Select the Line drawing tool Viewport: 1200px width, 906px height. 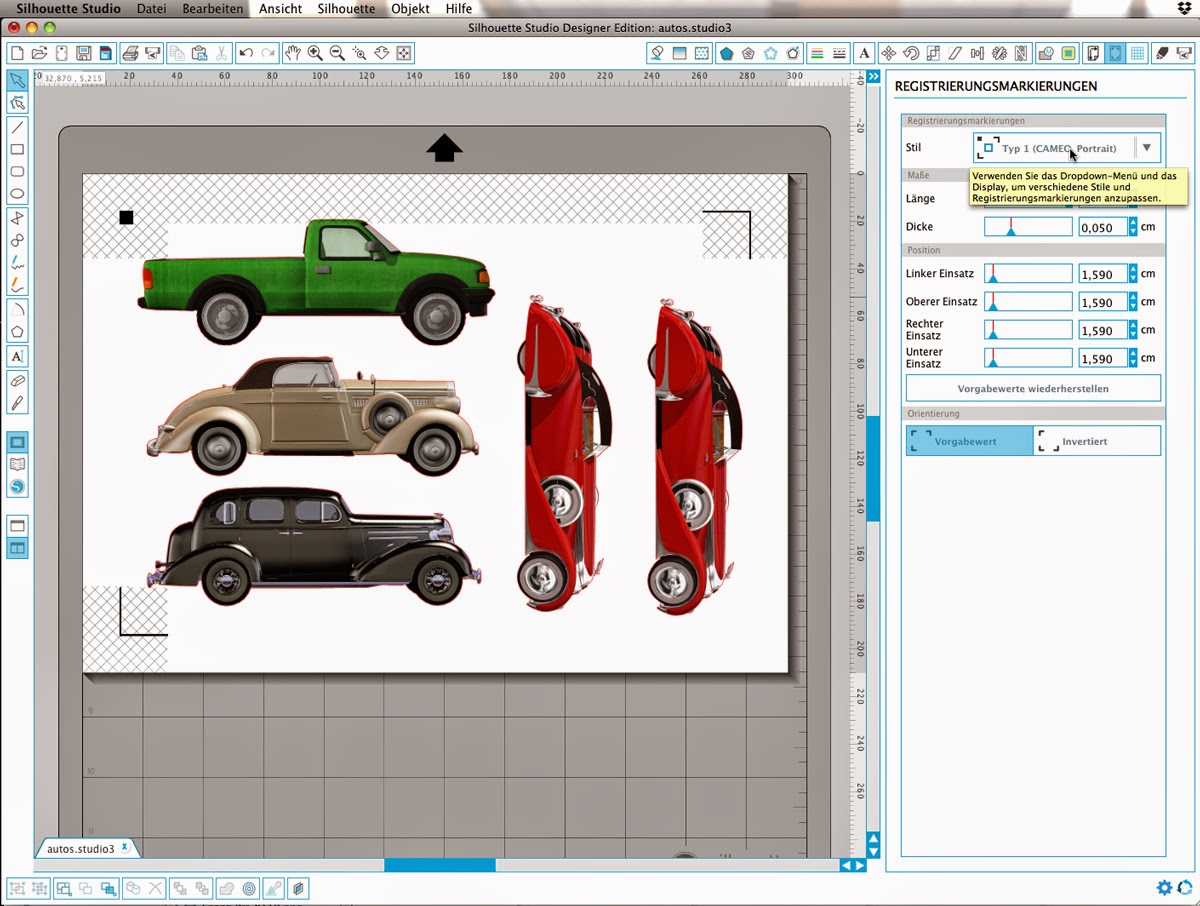(17, 127)
